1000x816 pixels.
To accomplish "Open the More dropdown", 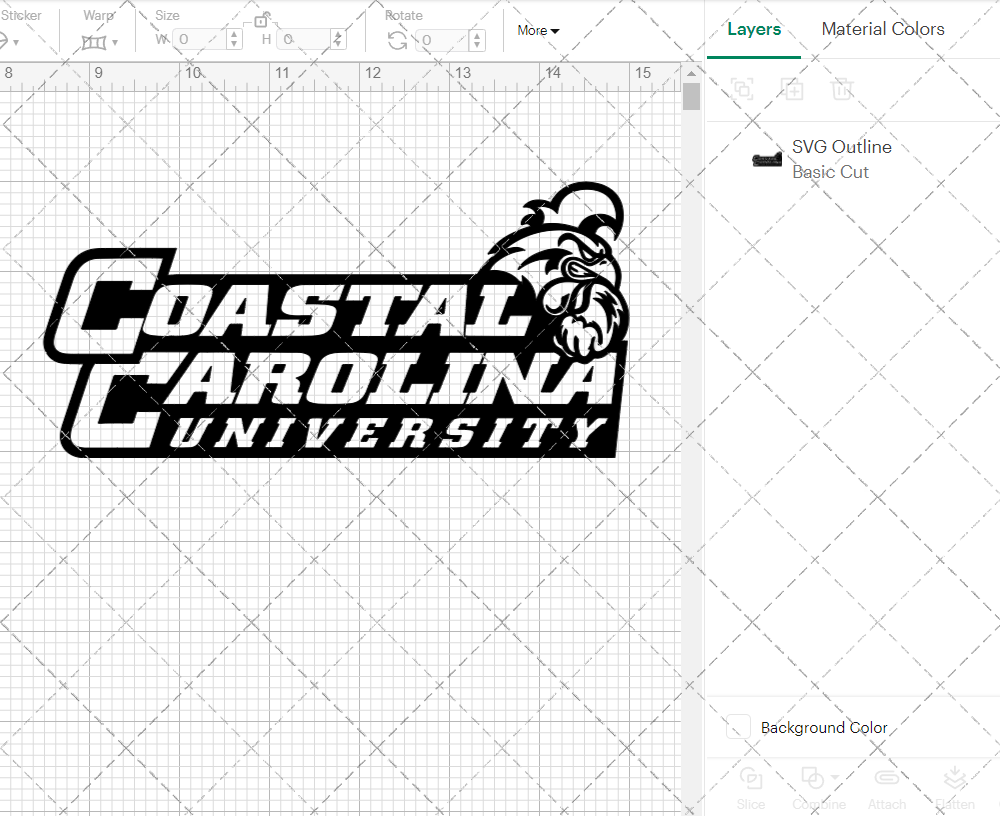I will 537,31.
